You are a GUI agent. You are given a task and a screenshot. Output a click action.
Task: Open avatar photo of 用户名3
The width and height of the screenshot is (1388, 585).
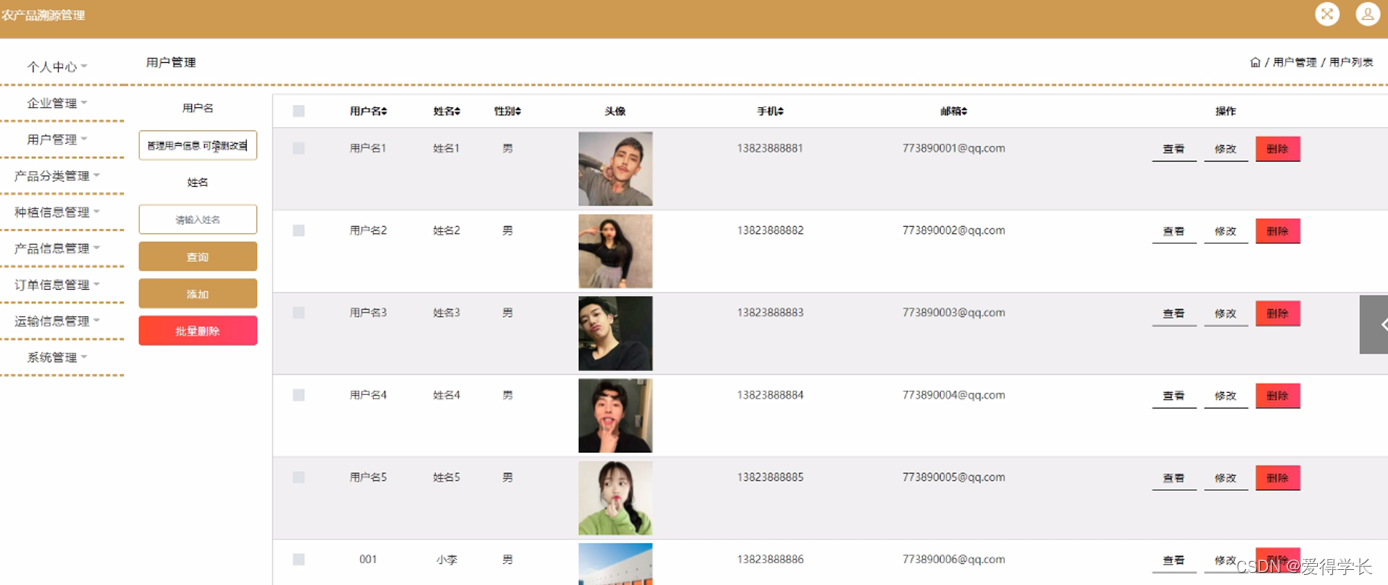pos(615,333)
